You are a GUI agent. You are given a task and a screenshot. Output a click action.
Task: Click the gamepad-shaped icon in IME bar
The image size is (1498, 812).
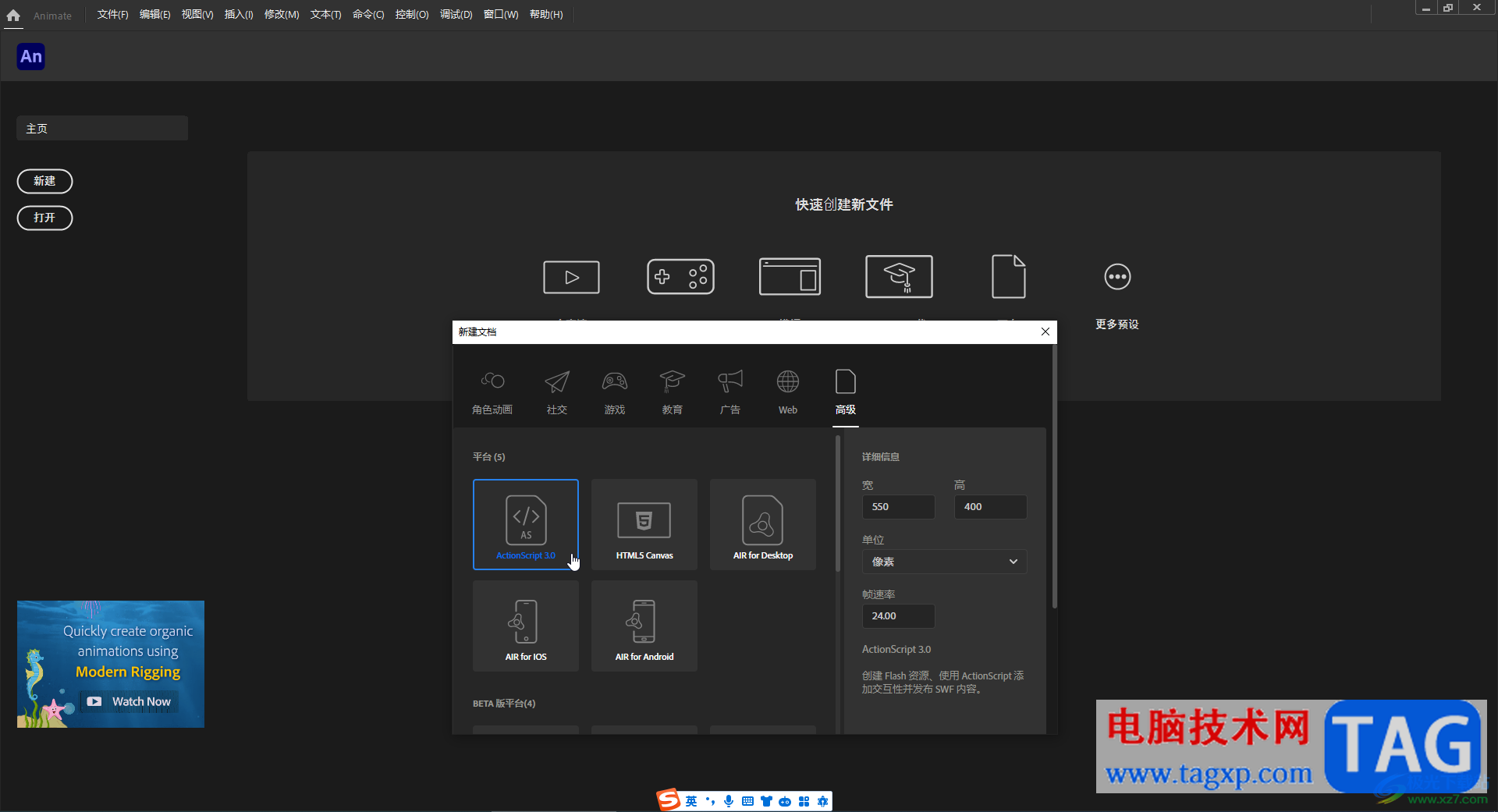pos(785,801)
